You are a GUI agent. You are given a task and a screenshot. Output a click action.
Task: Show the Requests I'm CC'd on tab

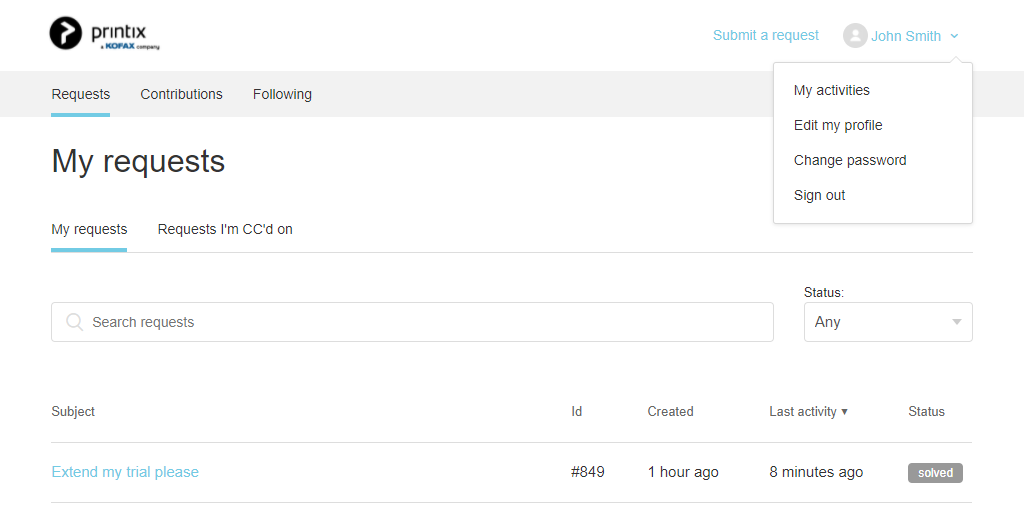point(225,229)
